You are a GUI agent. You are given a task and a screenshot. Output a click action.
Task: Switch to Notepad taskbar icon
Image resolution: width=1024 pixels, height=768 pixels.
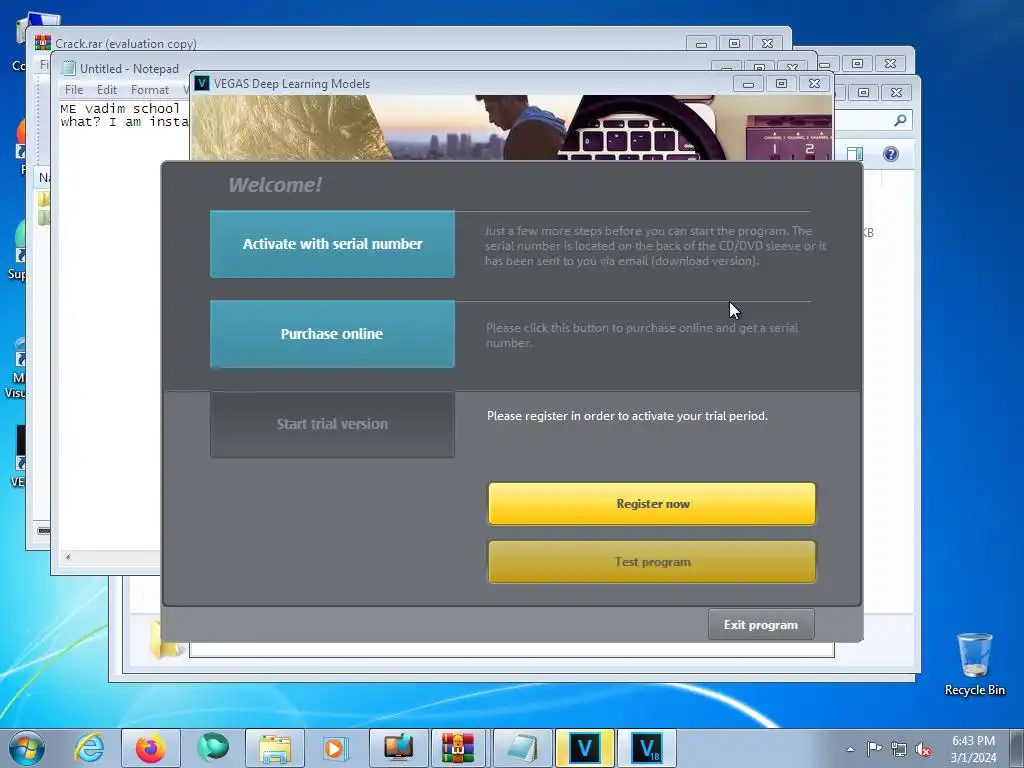coord(522,748)
